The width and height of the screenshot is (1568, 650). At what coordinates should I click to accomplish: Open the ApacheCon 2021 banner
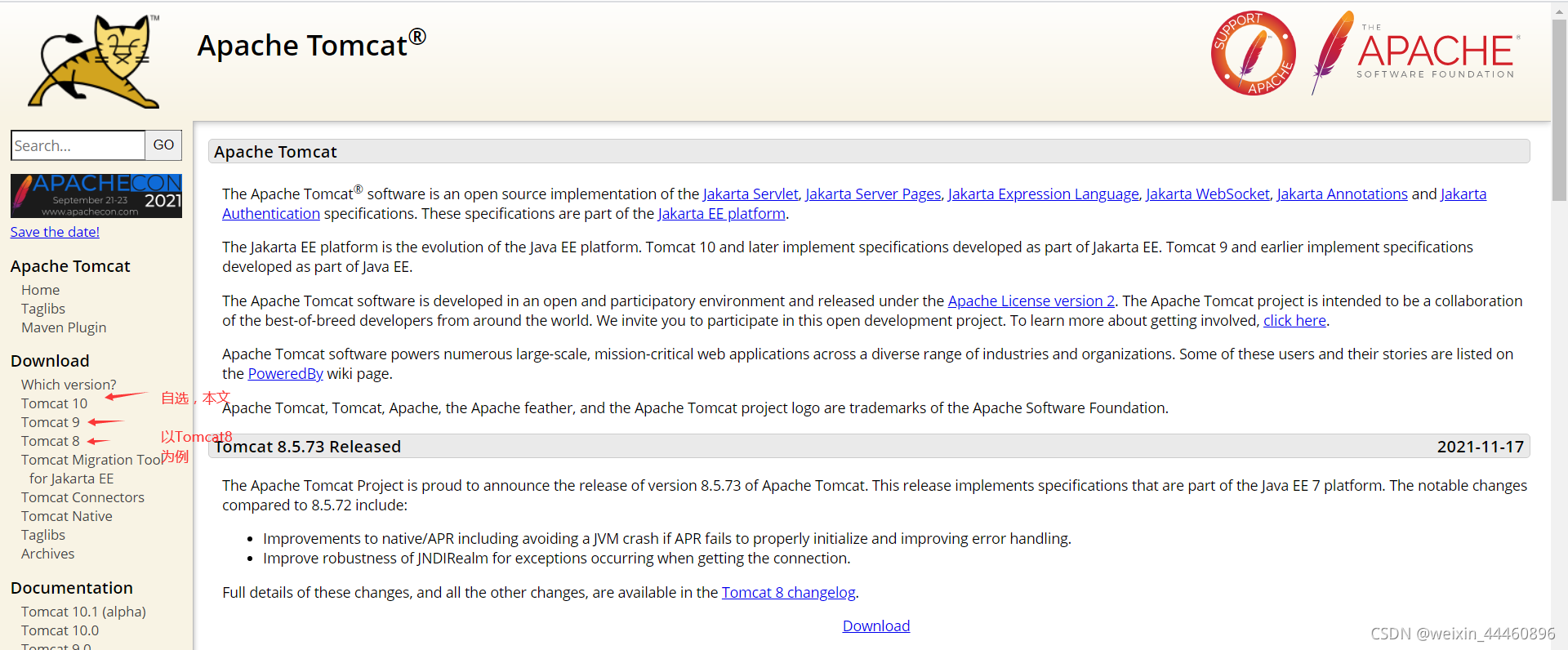coord(96,196)
